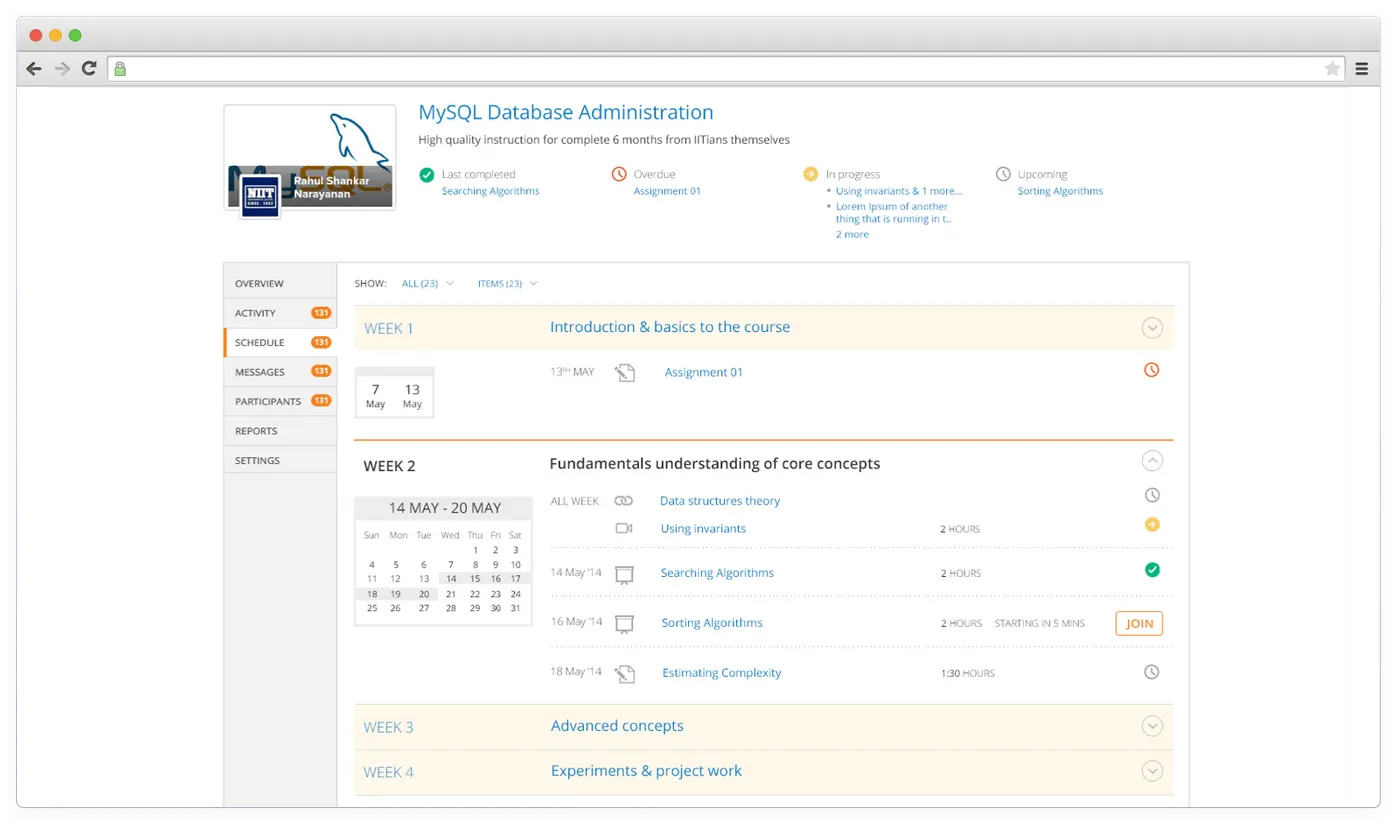
Task: Click the yellow in-progress arrow on Using invariants row
Action: coord(1152,524)
